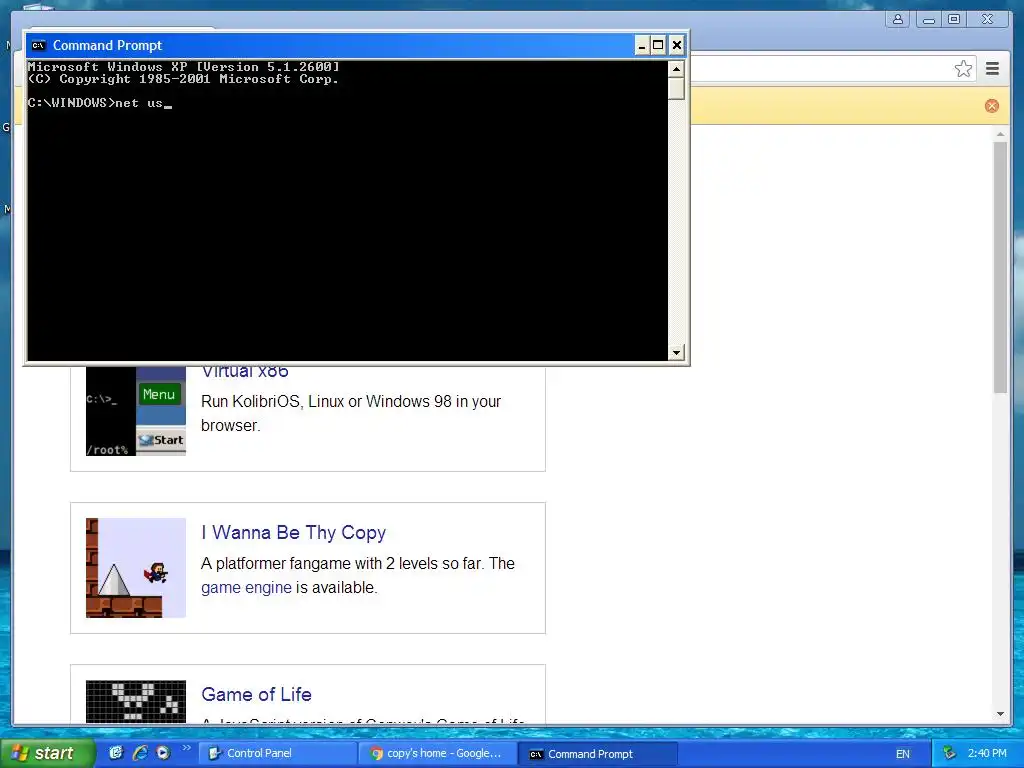Switch to Command Prompt taskbar button
Image resolution: width=1024 pixels, height=768 pixels.
598,754
